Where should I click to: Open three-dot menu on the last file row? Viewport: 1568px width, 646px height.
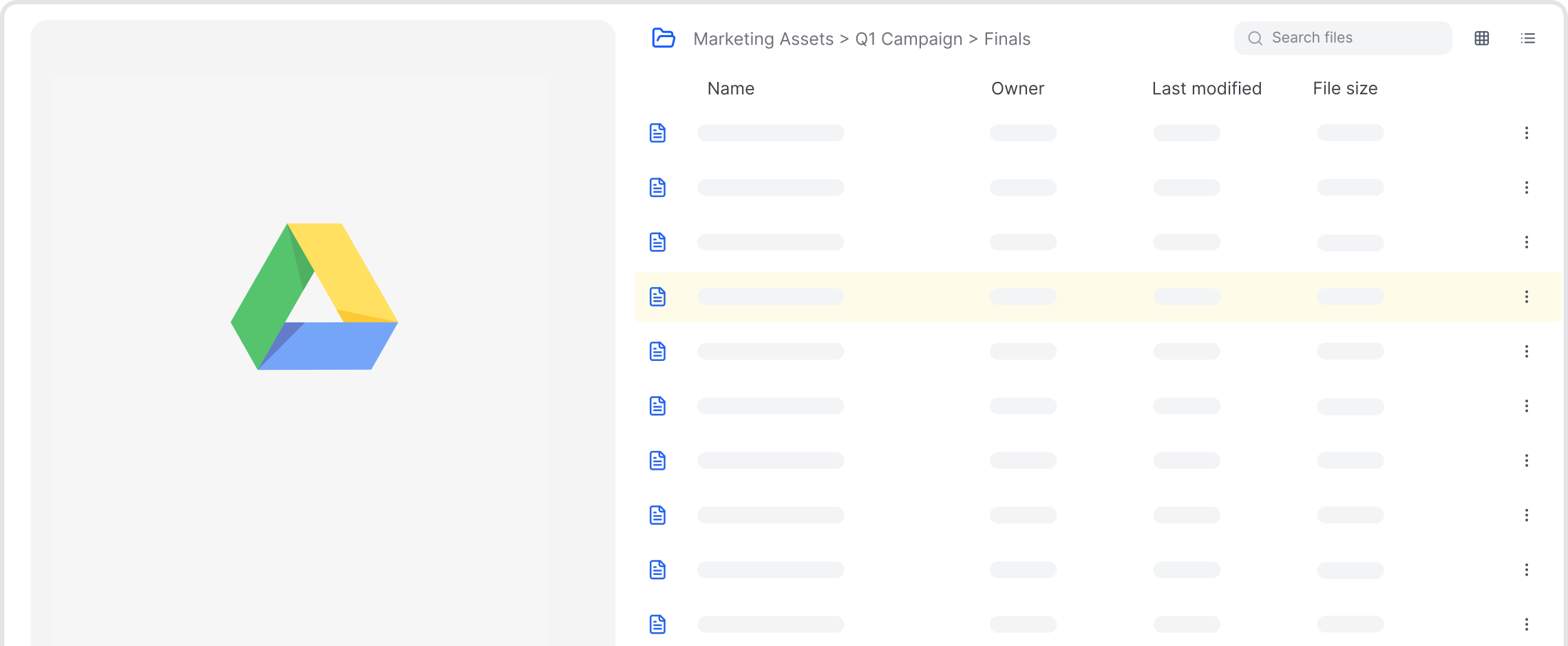coord(1526,624)
